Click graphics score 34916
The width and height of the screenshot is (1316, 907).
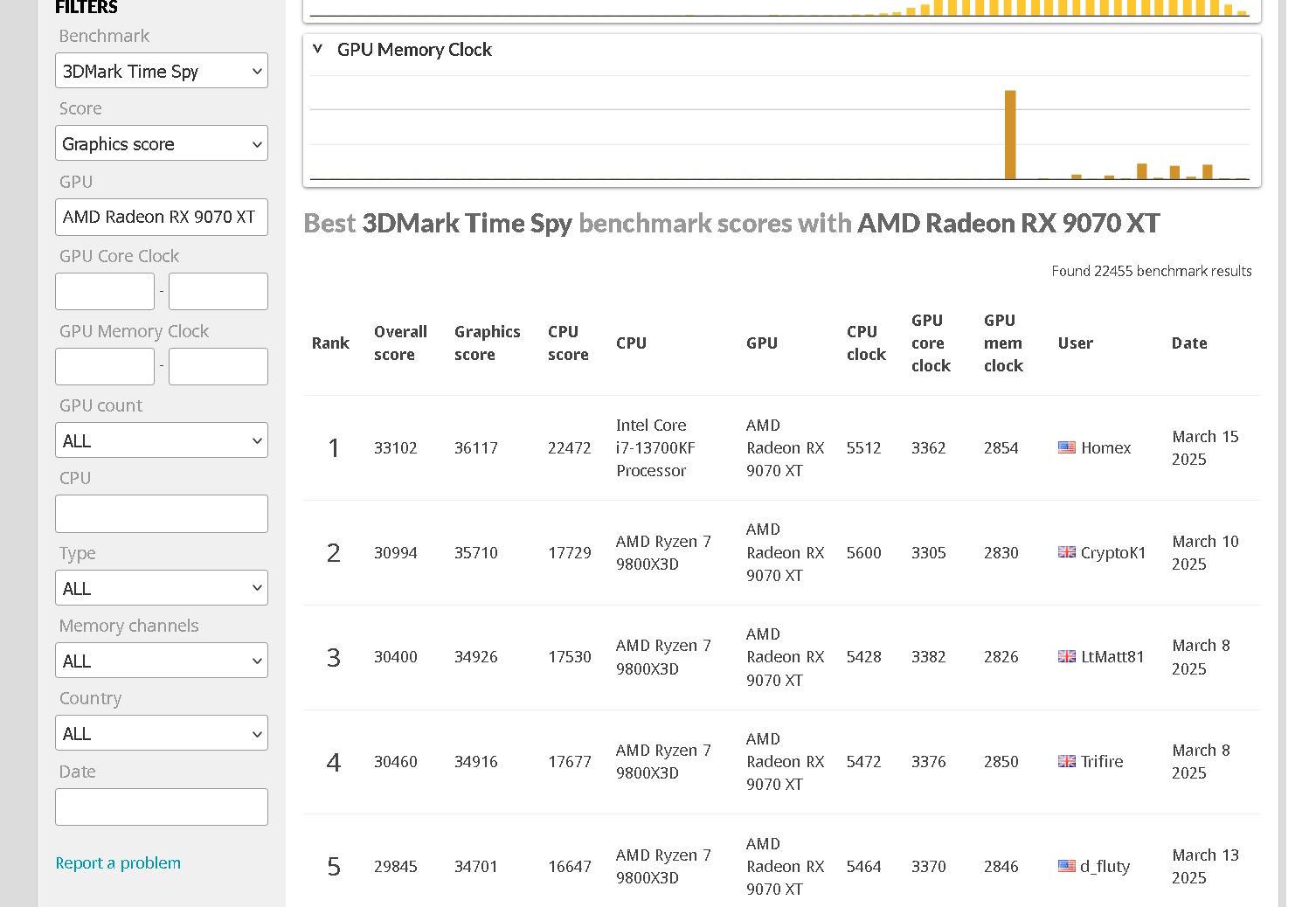[476, 761]
